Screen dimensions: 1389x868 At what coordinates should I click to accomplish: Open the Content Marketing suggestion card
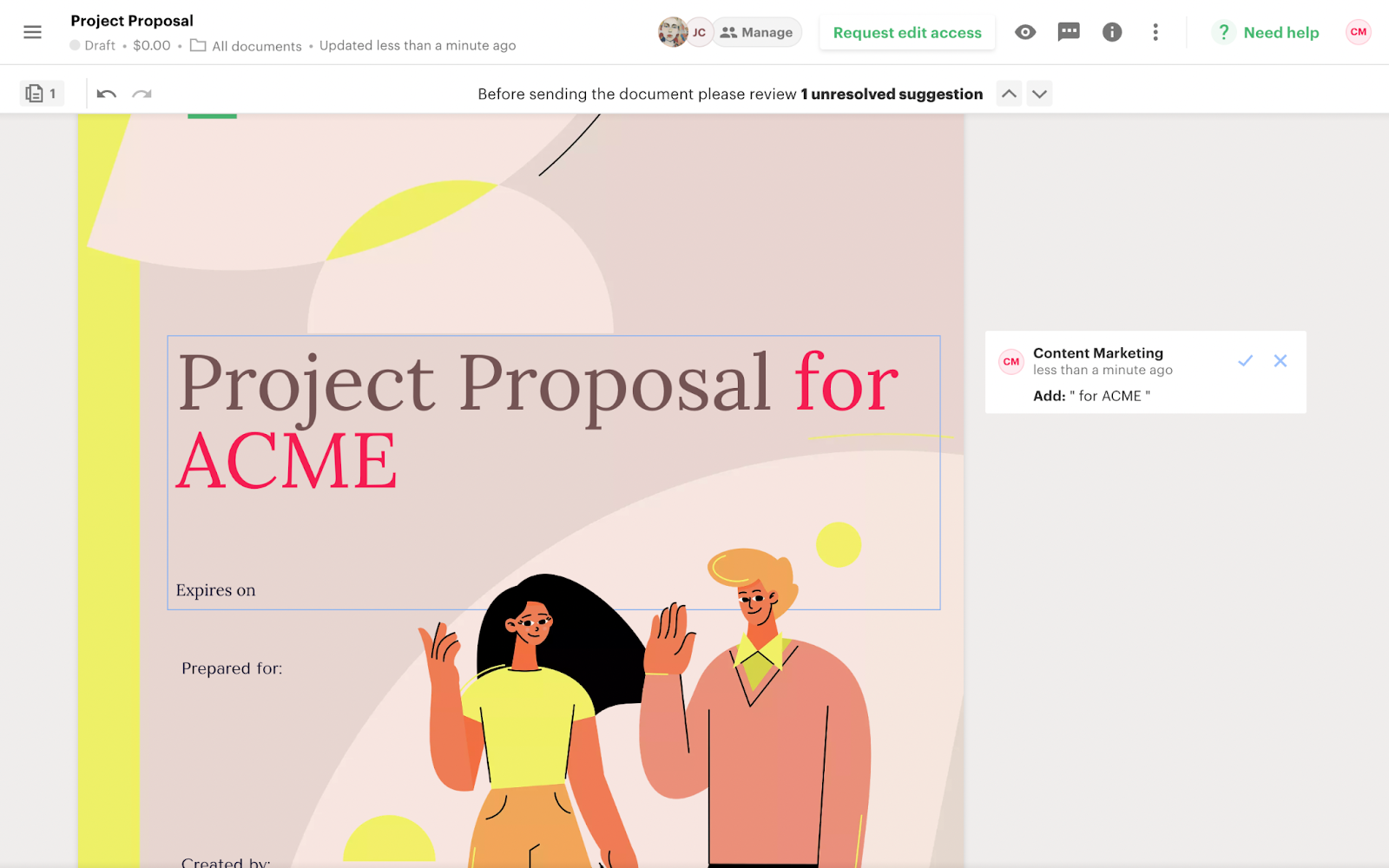point(1145,372)
